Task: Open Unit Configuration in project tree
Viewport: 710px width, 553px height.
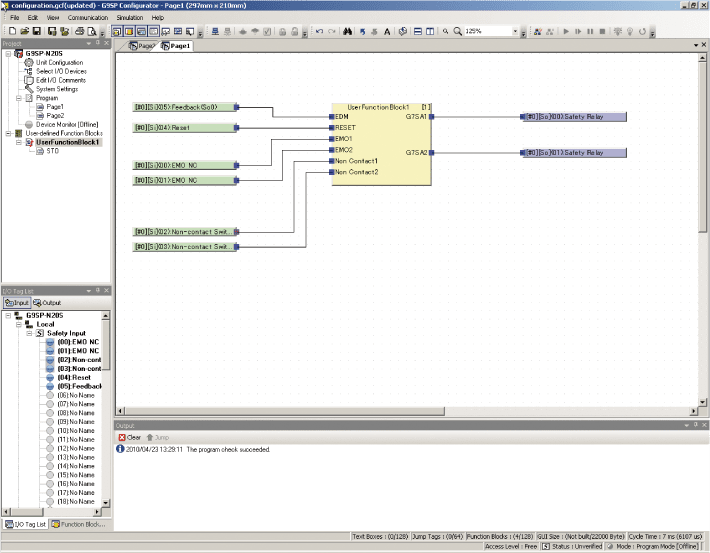Action: (x=59, y=62)
